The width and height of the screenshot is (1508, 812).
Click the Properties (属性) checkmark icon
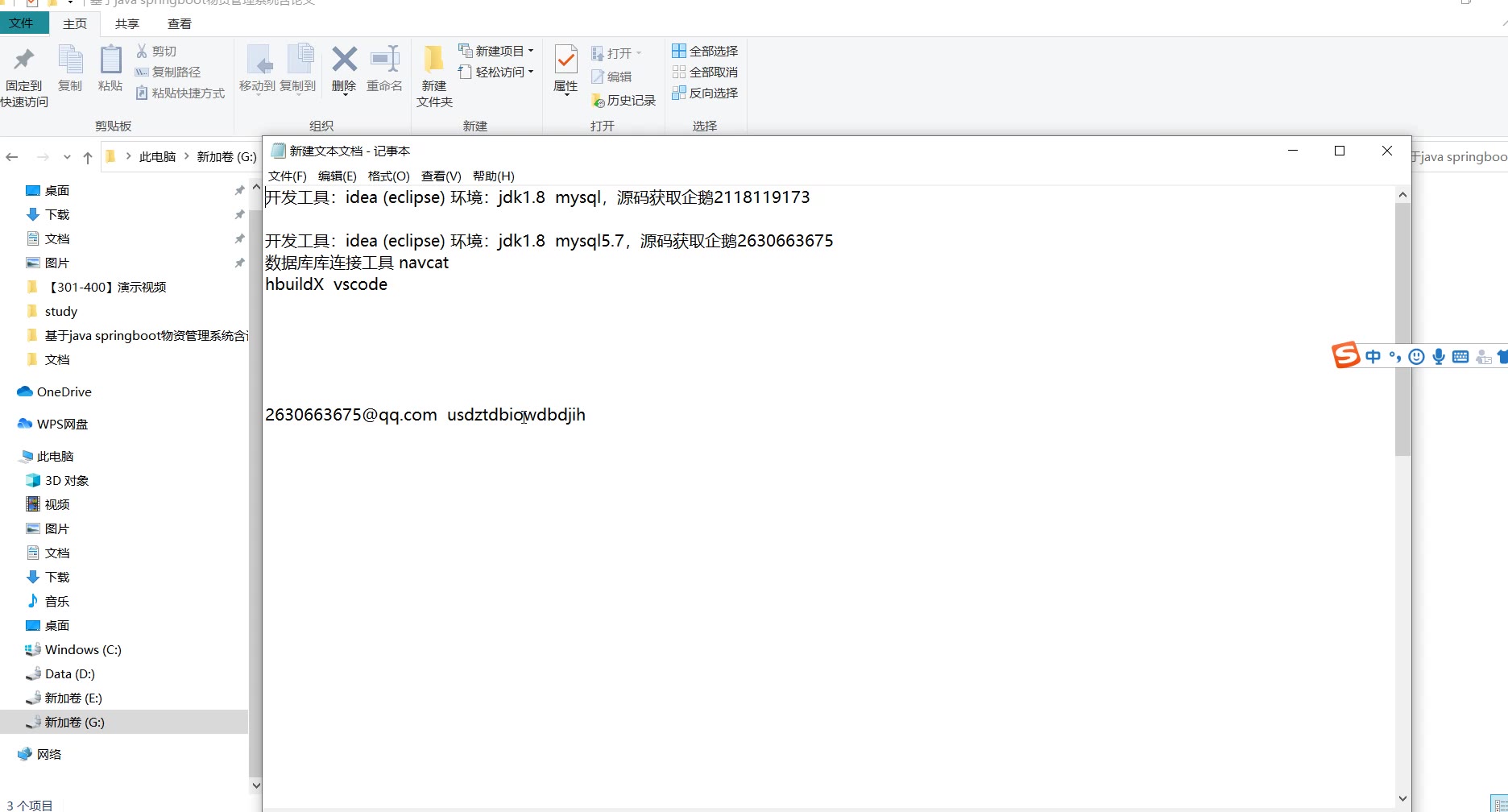click(565, 60)
